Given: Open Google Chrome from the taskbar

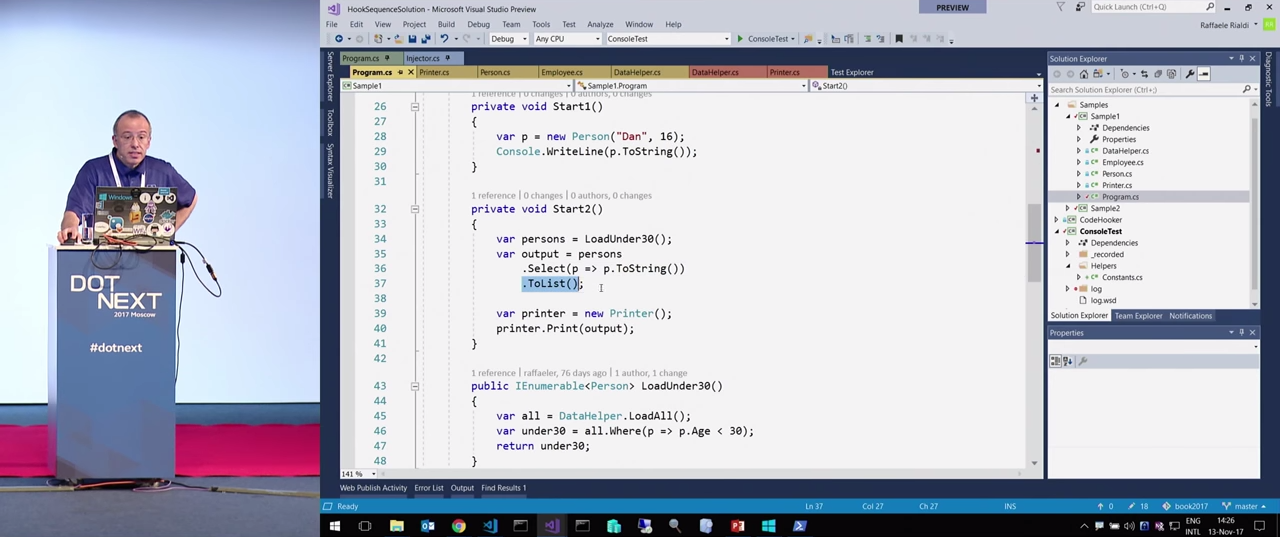Looking at the screenshot, I should pyautogui.click(x=458, y=526).
